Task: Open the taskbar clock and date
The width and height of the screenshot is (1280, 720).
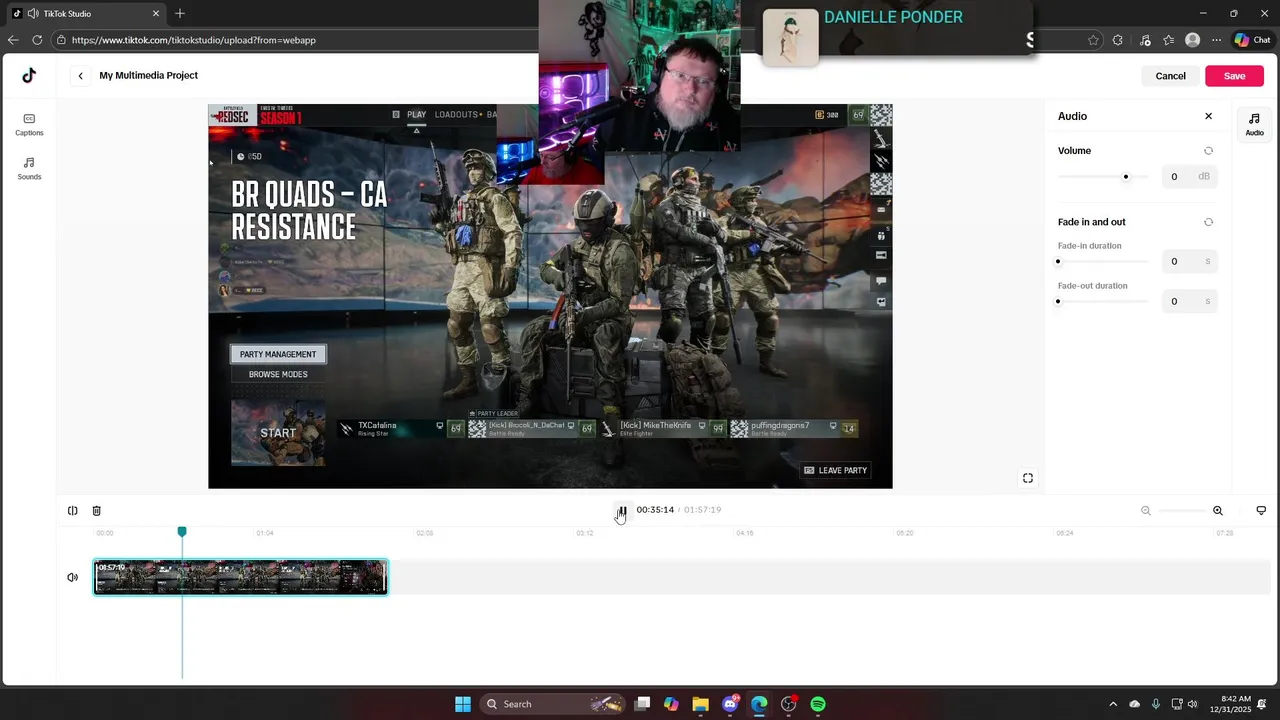Action: pos(1236,704)
